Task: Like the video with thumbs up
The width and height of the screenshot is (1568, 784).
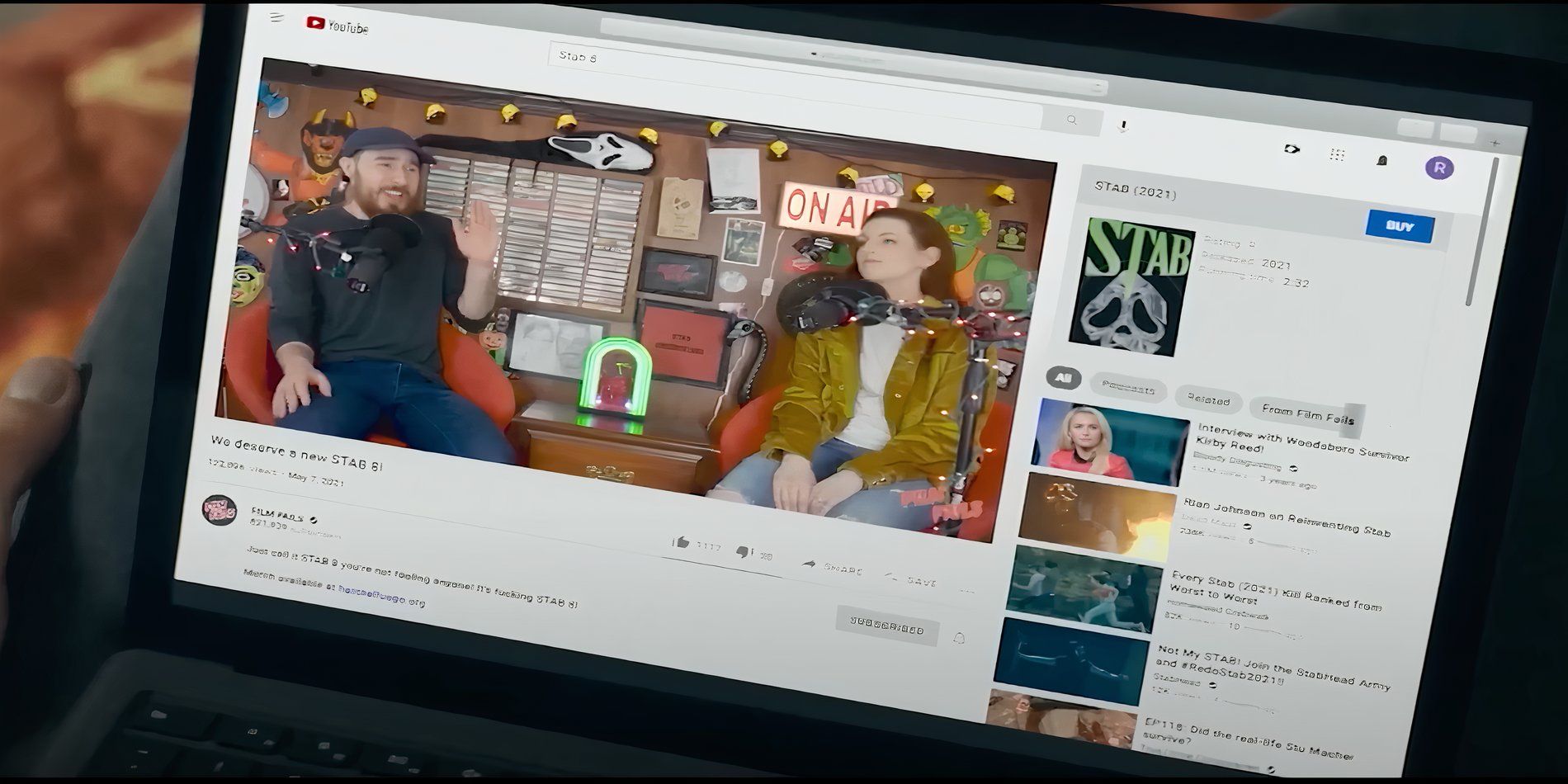Action: [681, 542]
